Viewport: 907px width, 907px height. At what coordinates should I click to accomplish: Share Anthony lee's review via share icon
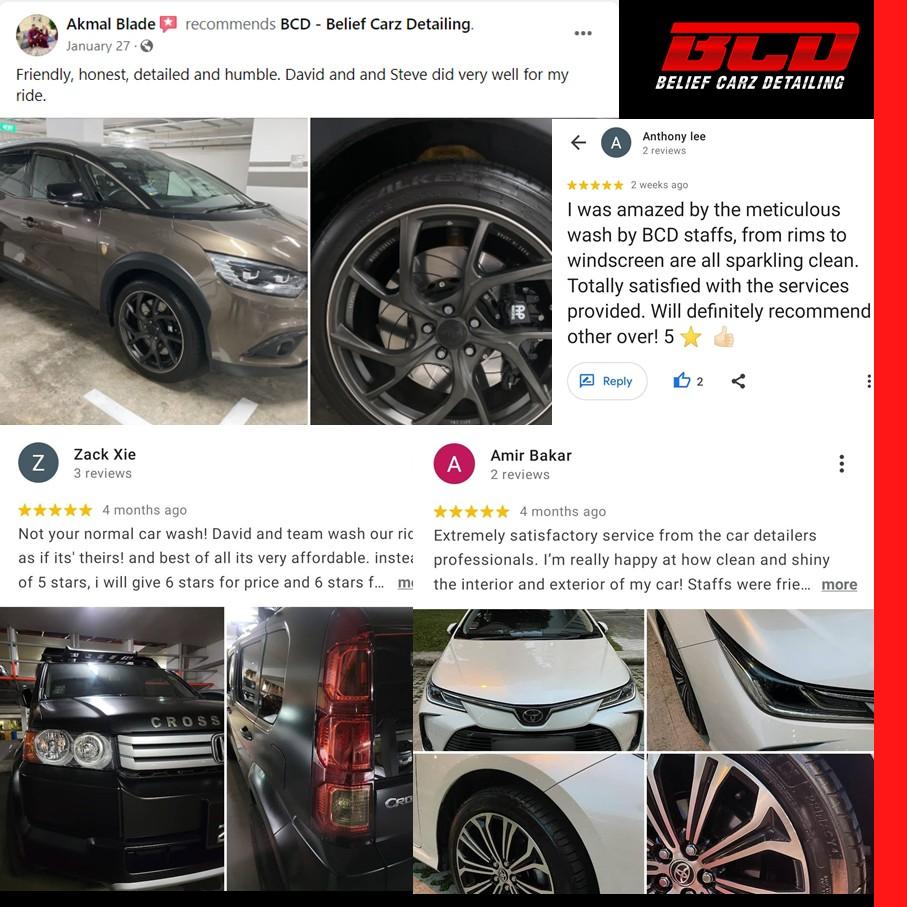tap(738, 381)
